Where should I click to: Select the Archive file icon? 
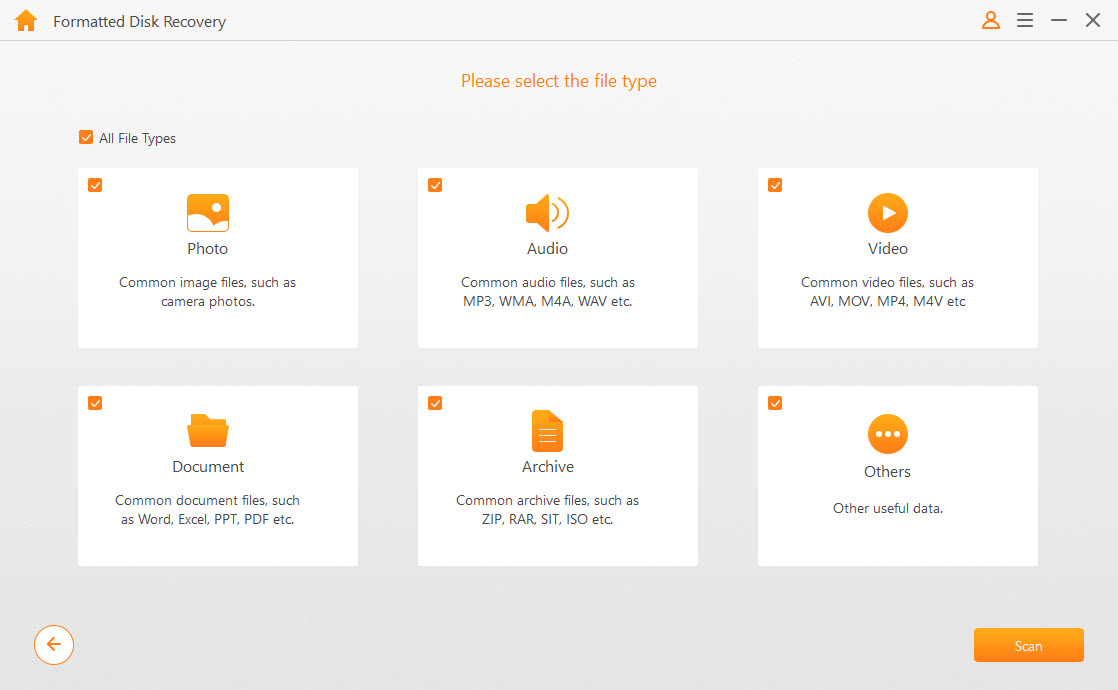click(547, 430)
